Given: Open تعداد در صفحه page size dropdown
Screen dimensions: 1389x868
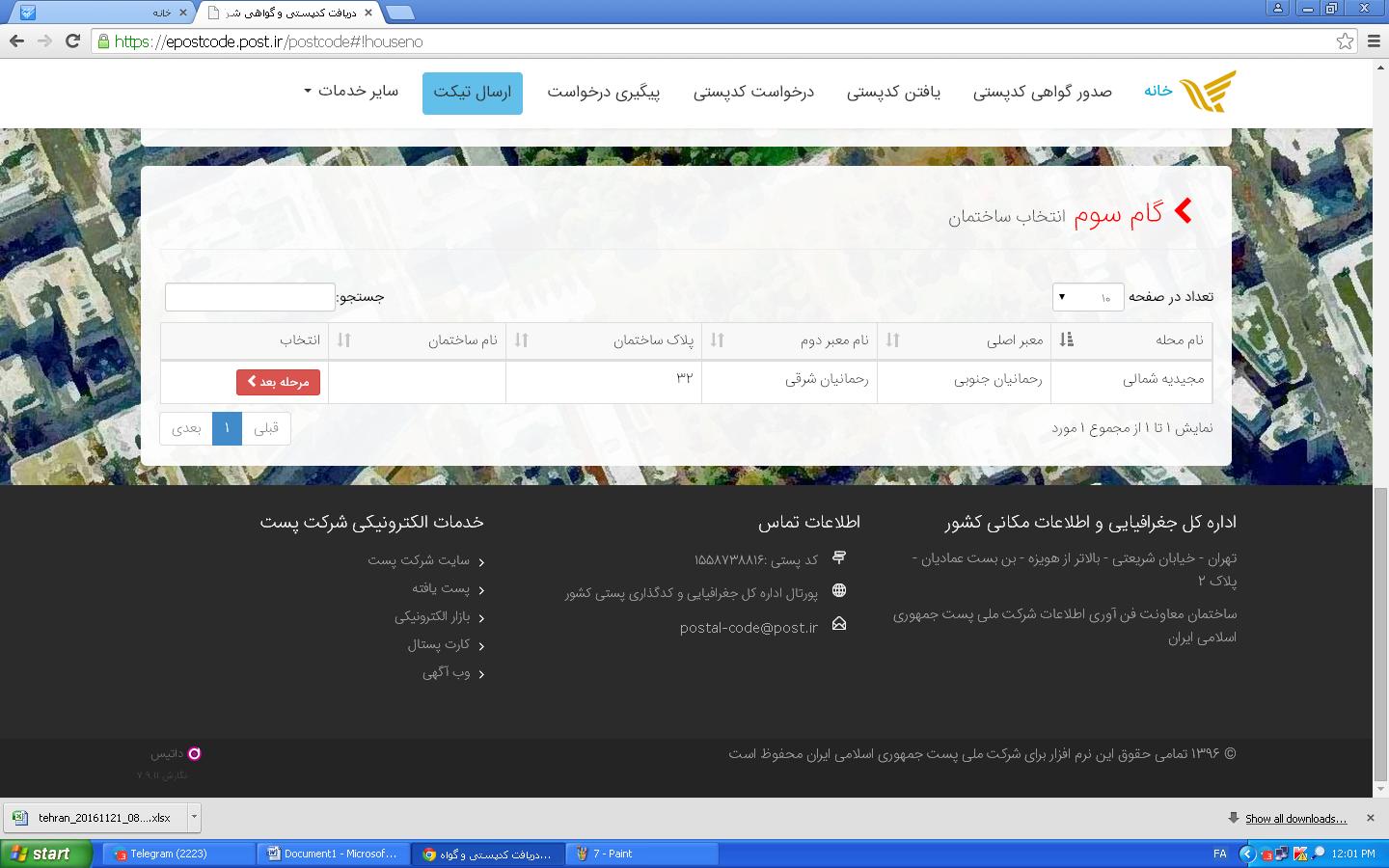Looking at the screenshot, I should tap(1088, 296).
